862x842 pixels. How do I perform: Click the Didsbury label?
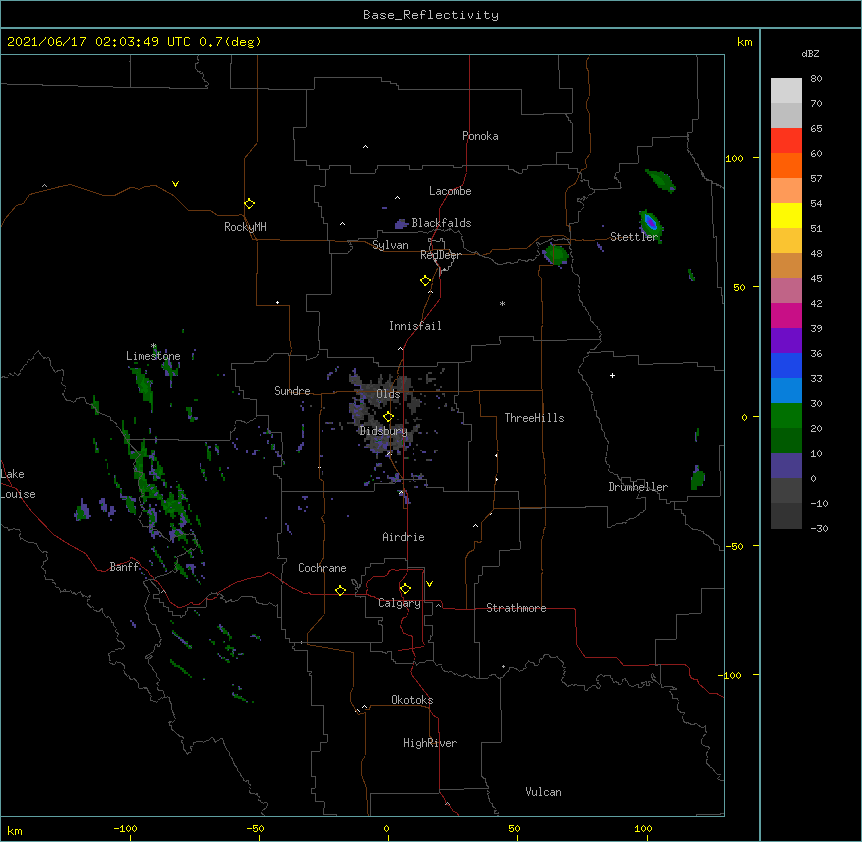pos(383,431)
